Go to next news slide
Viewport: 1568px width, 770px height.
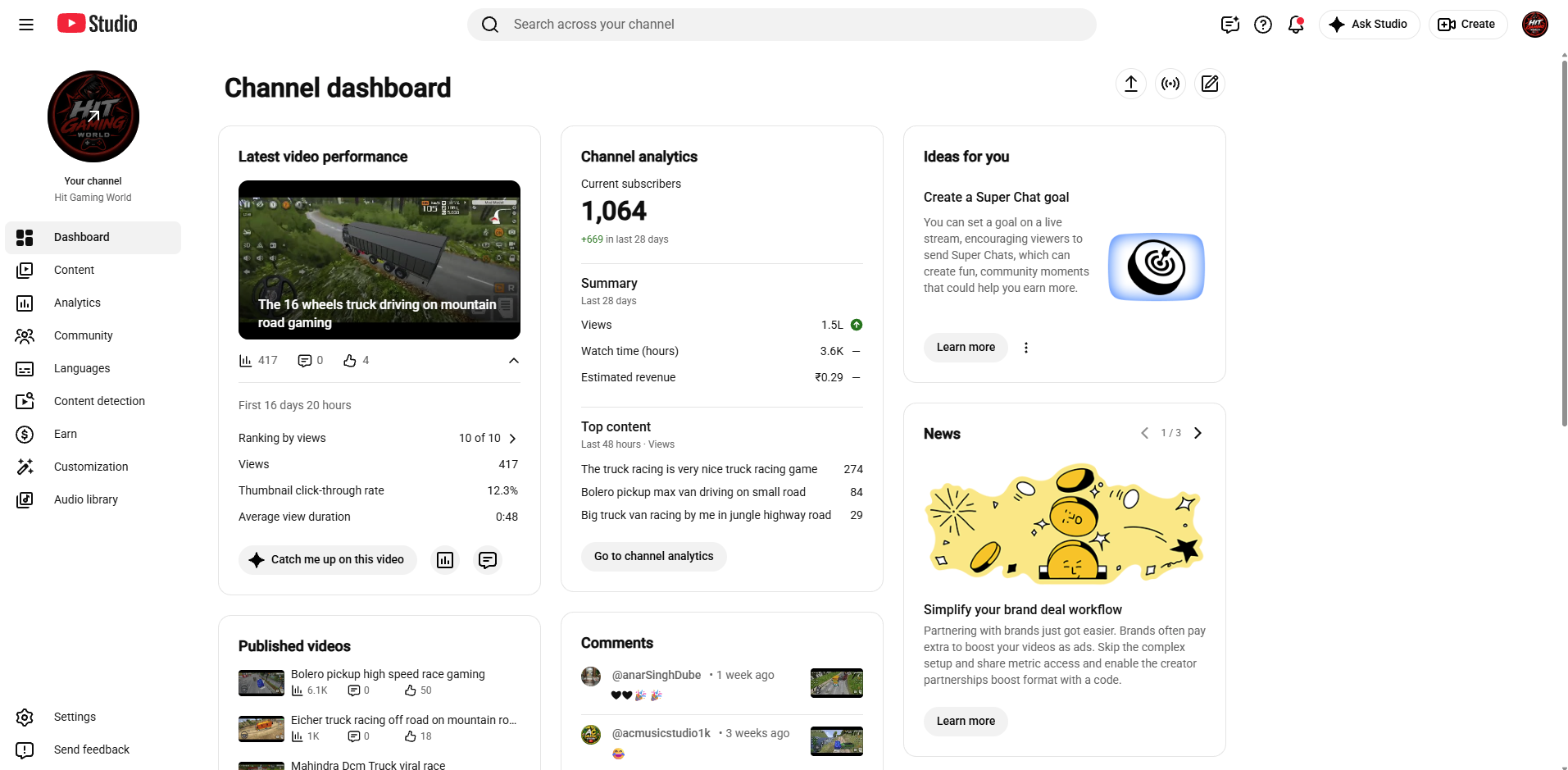click(1198, 433)
